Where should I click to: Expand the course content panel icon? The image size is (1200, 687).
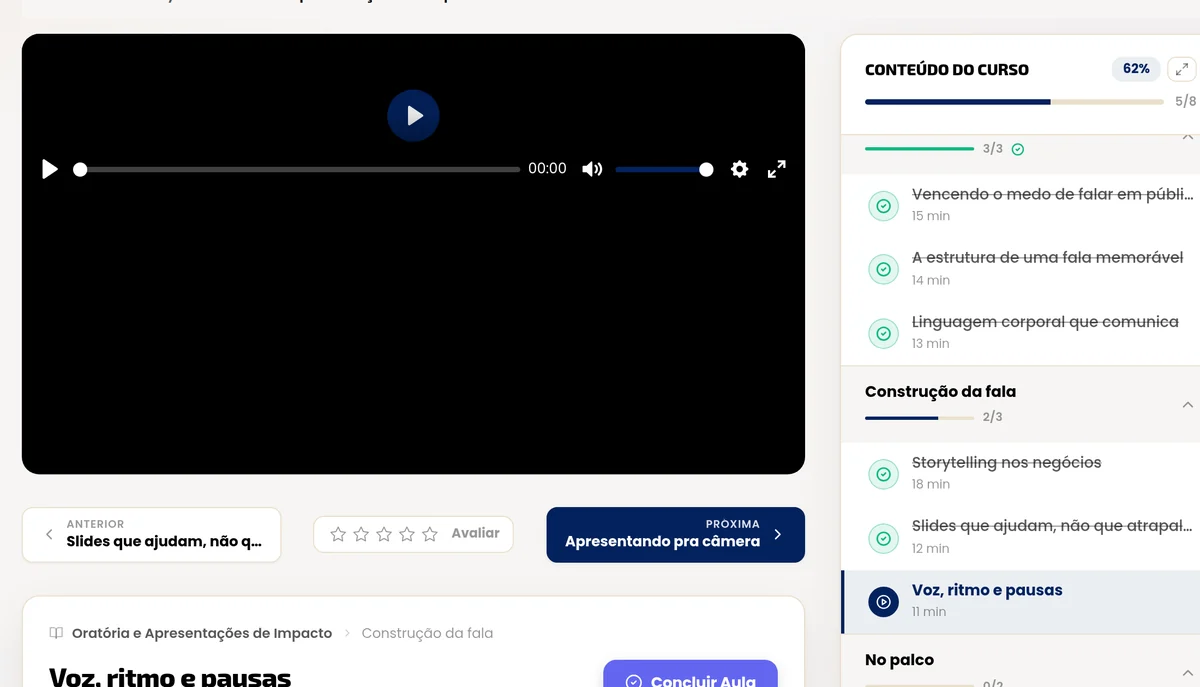pos(1182,69)
